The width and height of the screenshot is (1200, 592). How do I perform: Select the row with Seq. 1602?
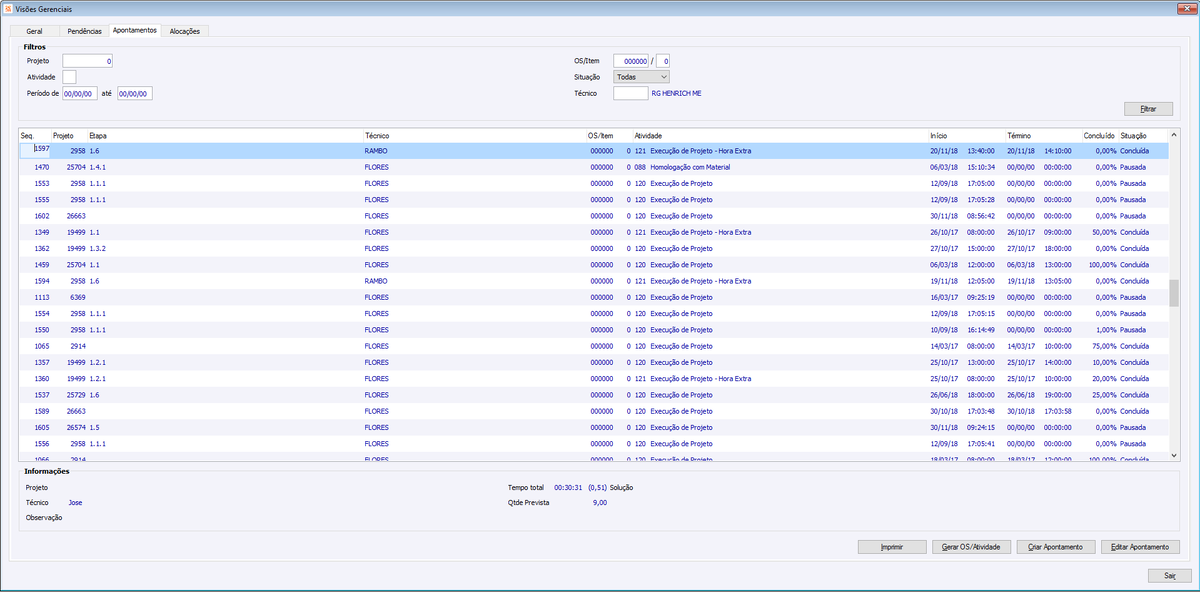(594, 215)
